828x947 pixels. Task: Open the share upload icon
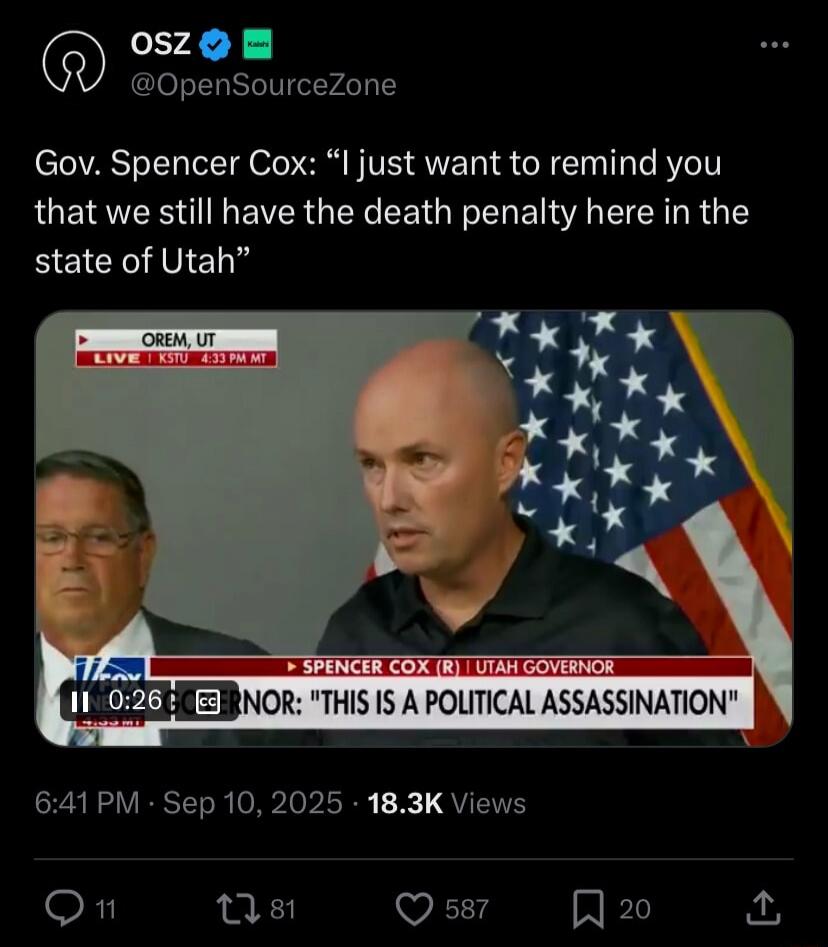pos(763,908)
